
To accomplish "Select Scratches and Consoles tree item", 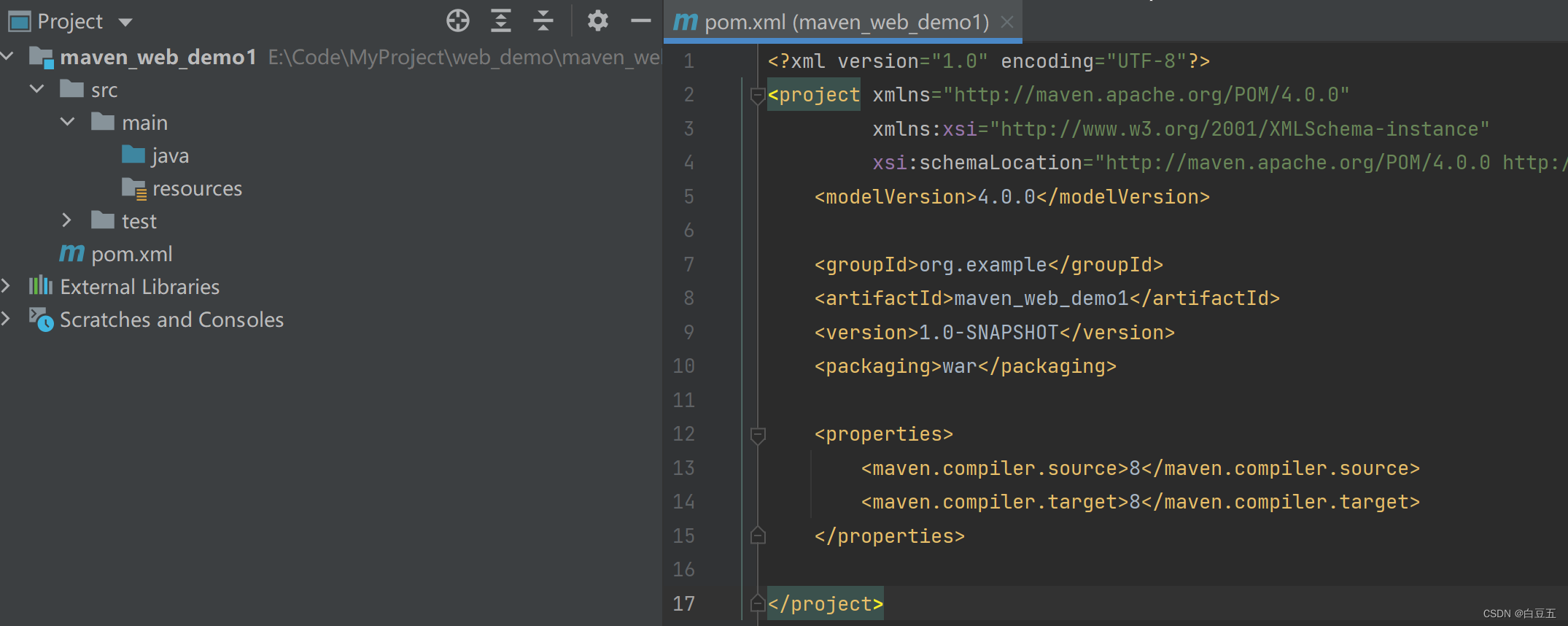I will click(171, 320).
